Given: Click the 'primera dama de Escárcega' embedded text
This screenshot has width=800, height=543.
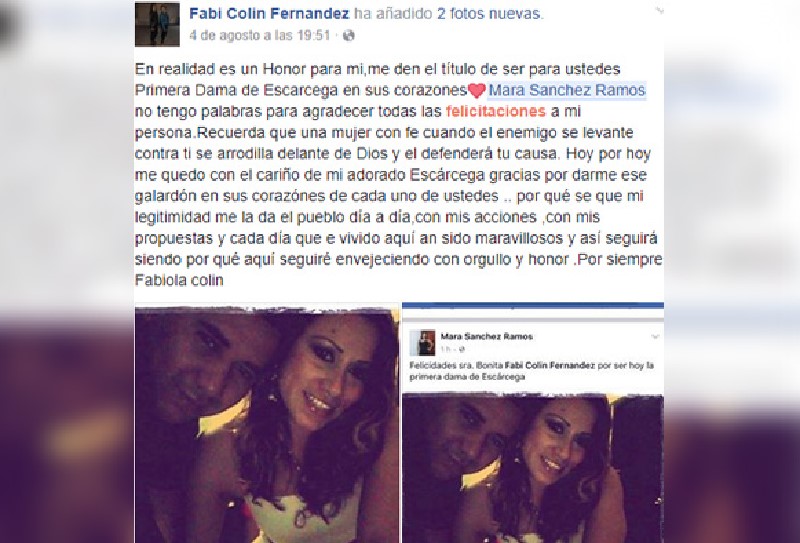Looking at the screenshot, I should click(467, 377).
